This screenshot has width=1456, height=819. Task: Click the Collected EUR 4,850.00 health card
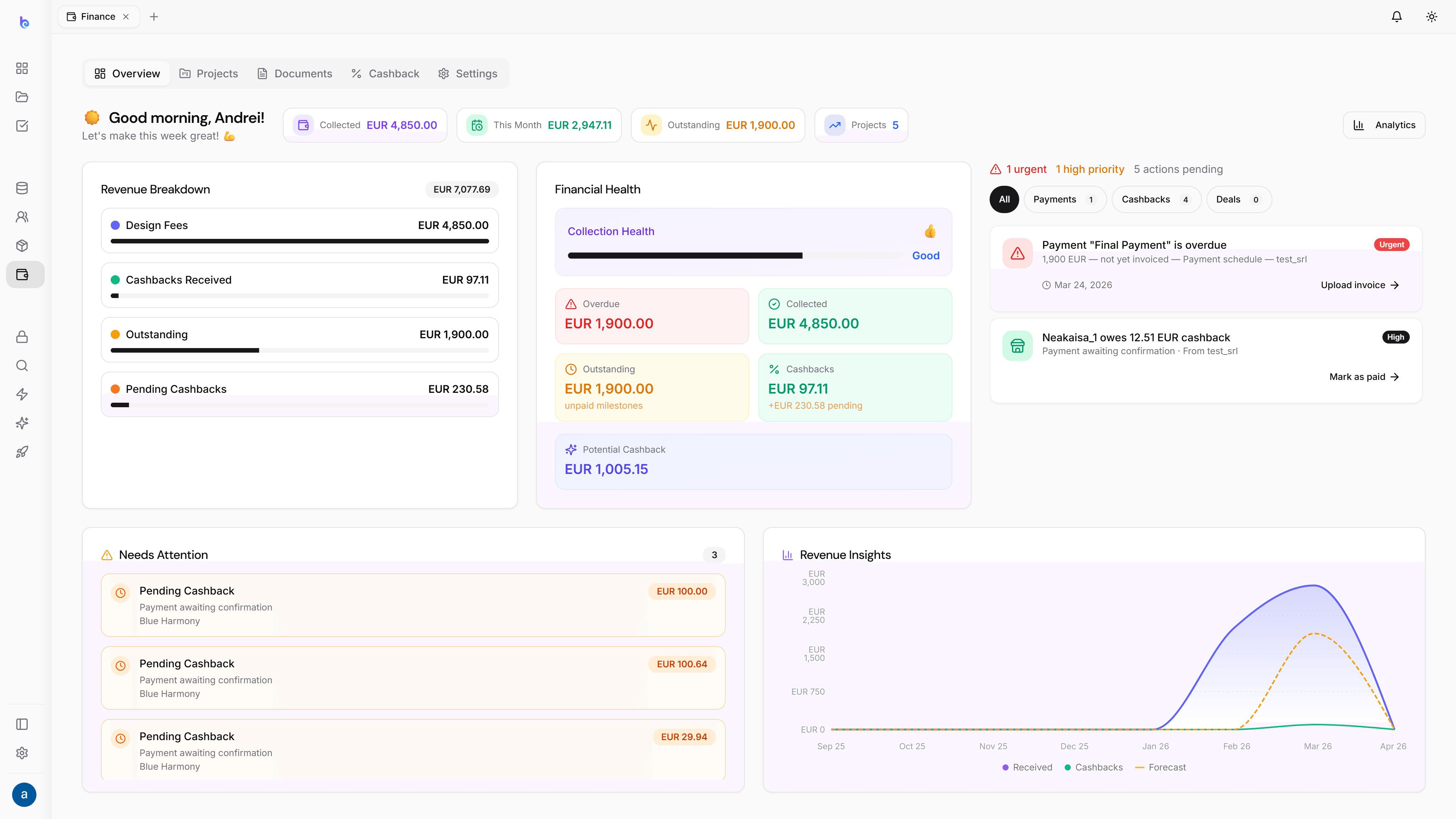point(855,316)
